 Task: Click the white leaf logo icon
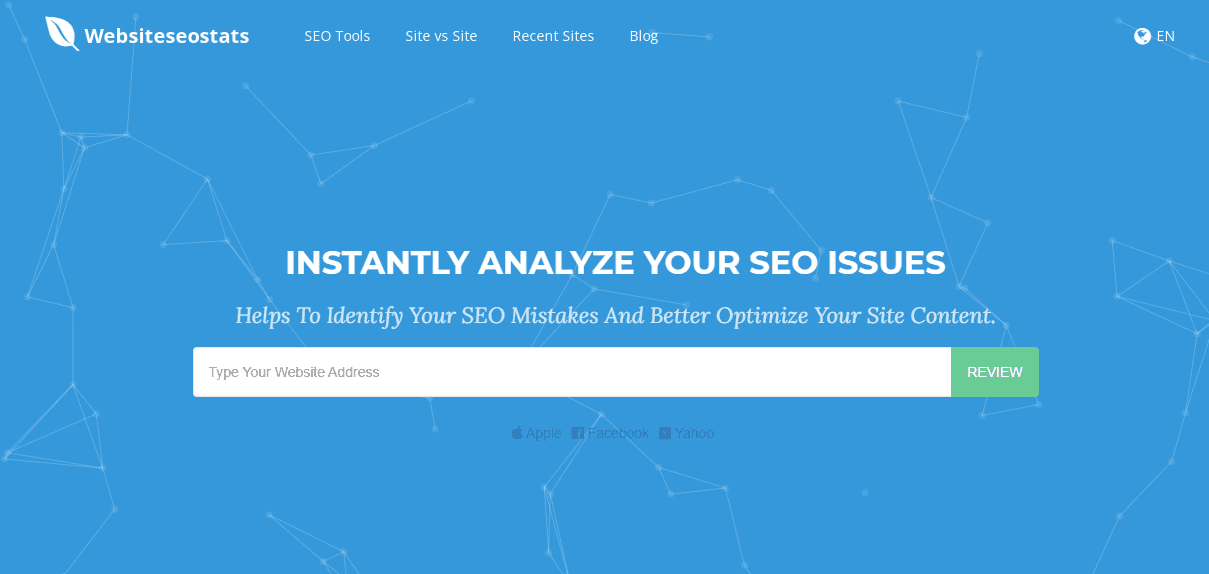pos(62,34)
